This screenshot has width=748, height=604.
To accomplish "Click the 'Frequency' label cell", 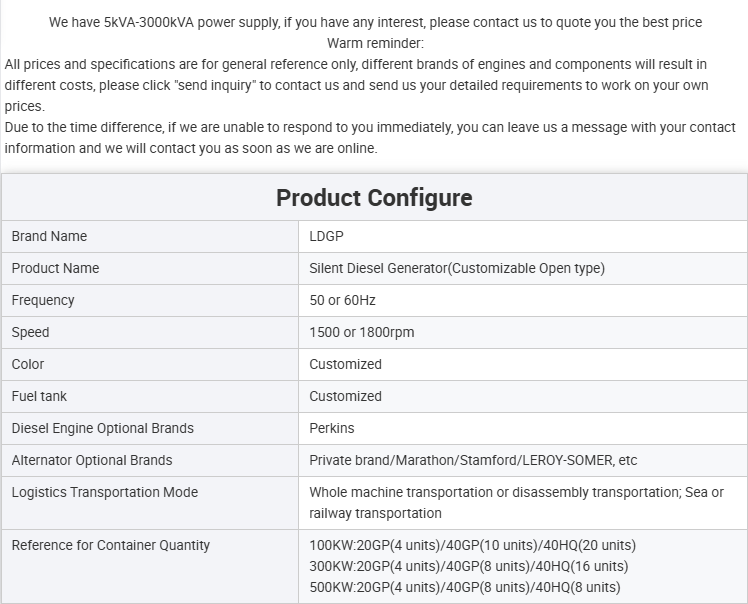I will (150, 301).
